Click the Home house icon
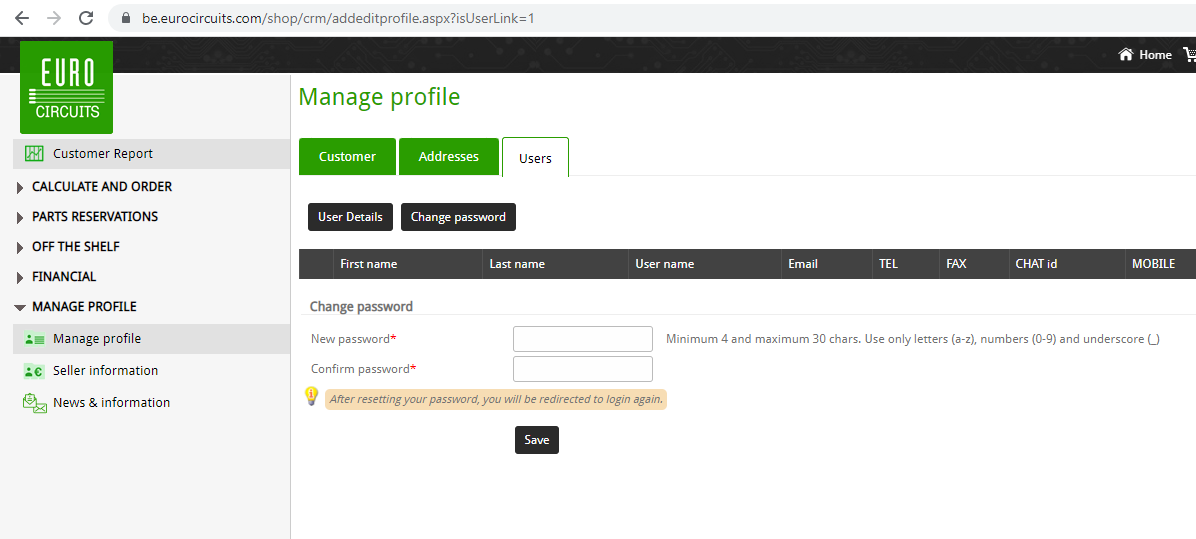Image resolution: width=1196 pixels, height=539 pixels. click(1126, 55)
